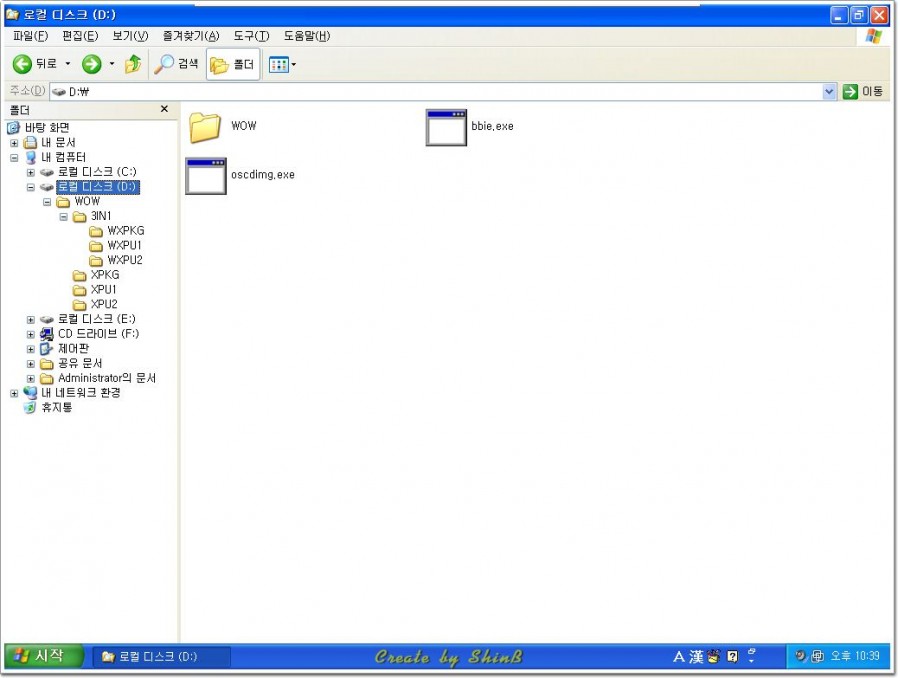Open the 즐겨찾기(A) menu
The image size is (900, 678).
point(191,36)
